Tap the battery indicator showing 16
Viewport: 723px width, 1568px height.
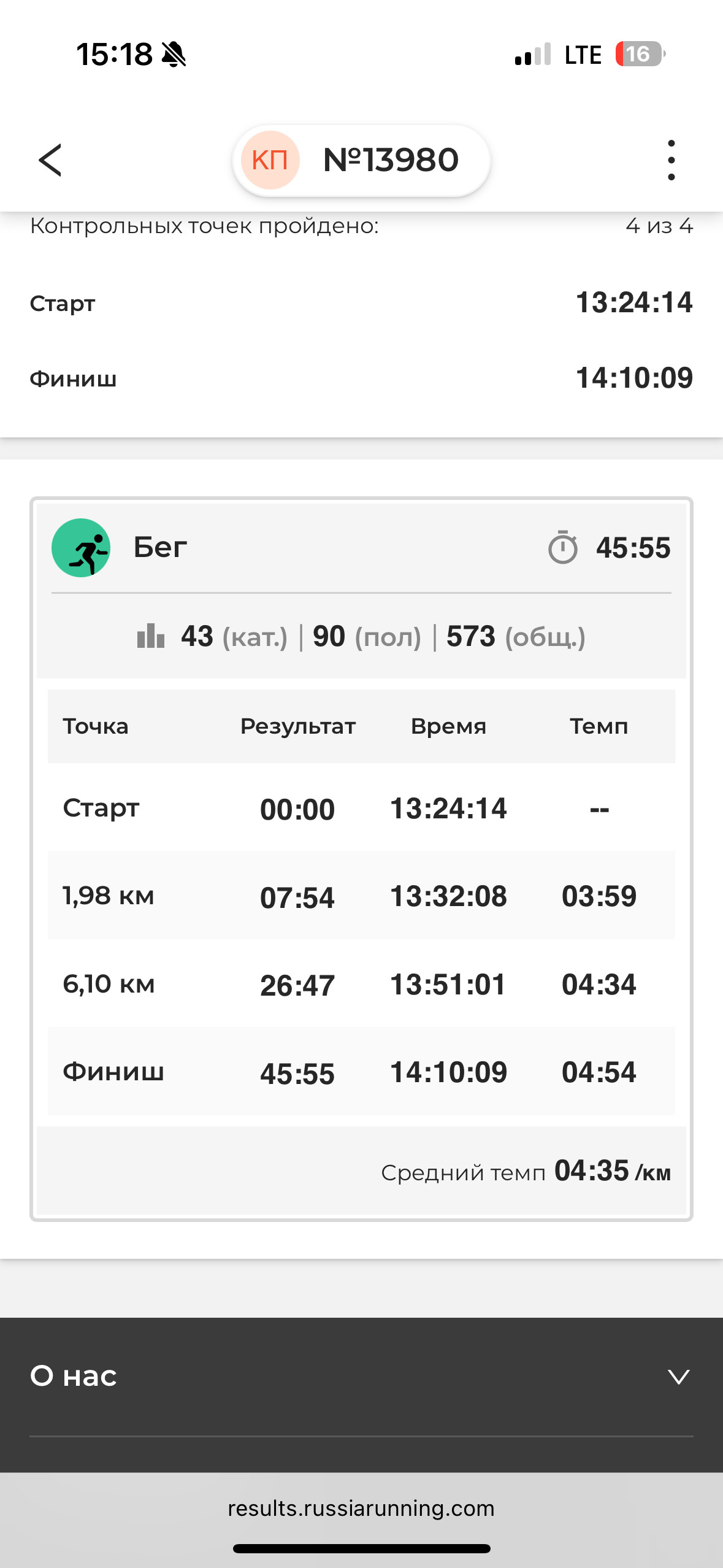click(640, 54)
